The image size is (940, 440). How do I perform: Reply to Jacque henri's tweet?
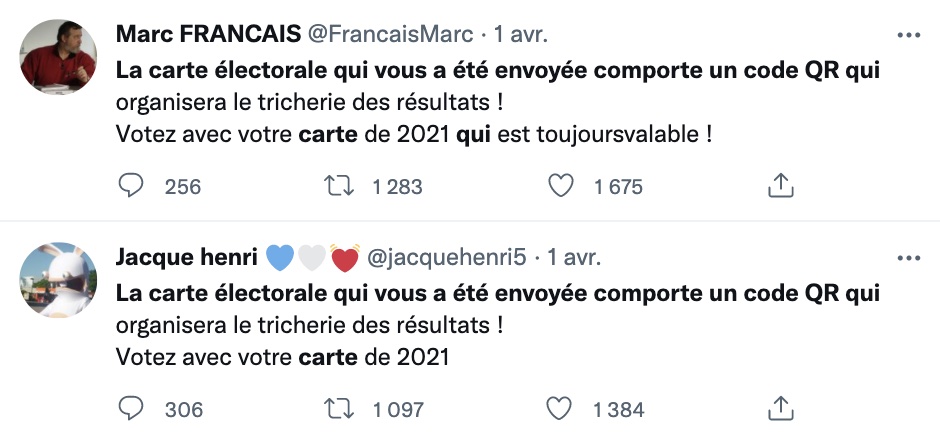click(x=132, y=408)
